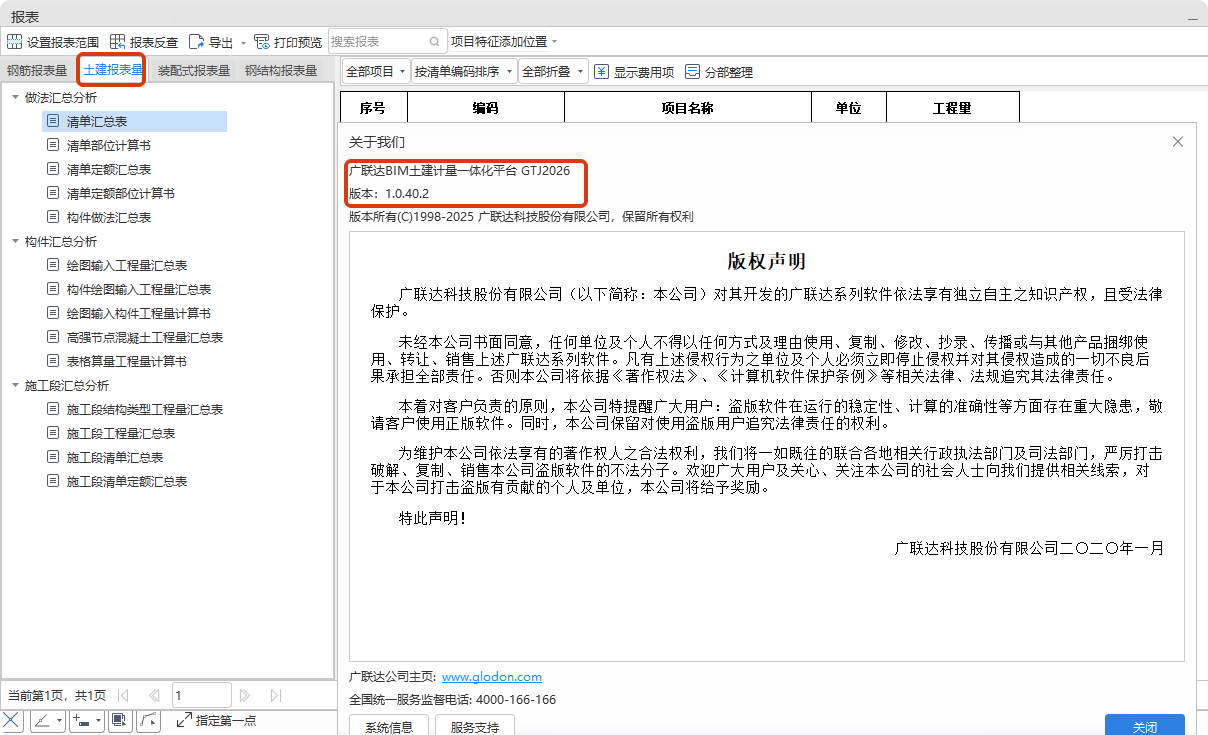The height and width of the screenshot is (735, 1208).
Task: Open the angle tool dropdown arrow
Action: pyautogui.click(x=60, y=720)
